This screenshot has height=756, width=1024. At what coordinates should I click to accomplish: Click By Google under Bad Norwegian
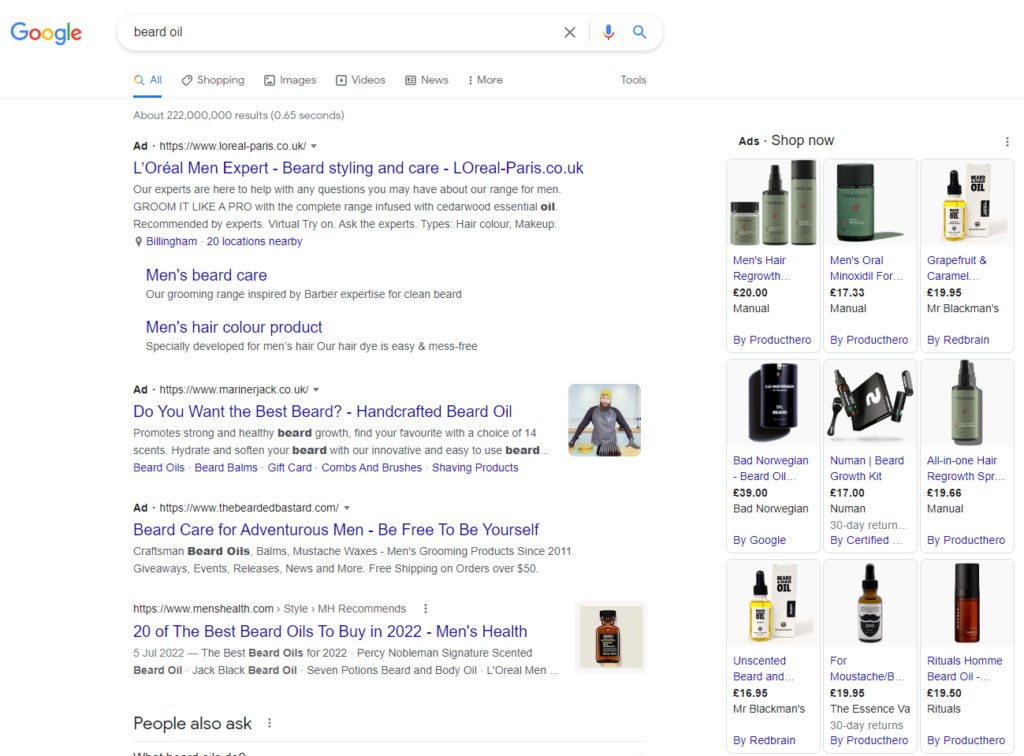(x=759, y=541)
